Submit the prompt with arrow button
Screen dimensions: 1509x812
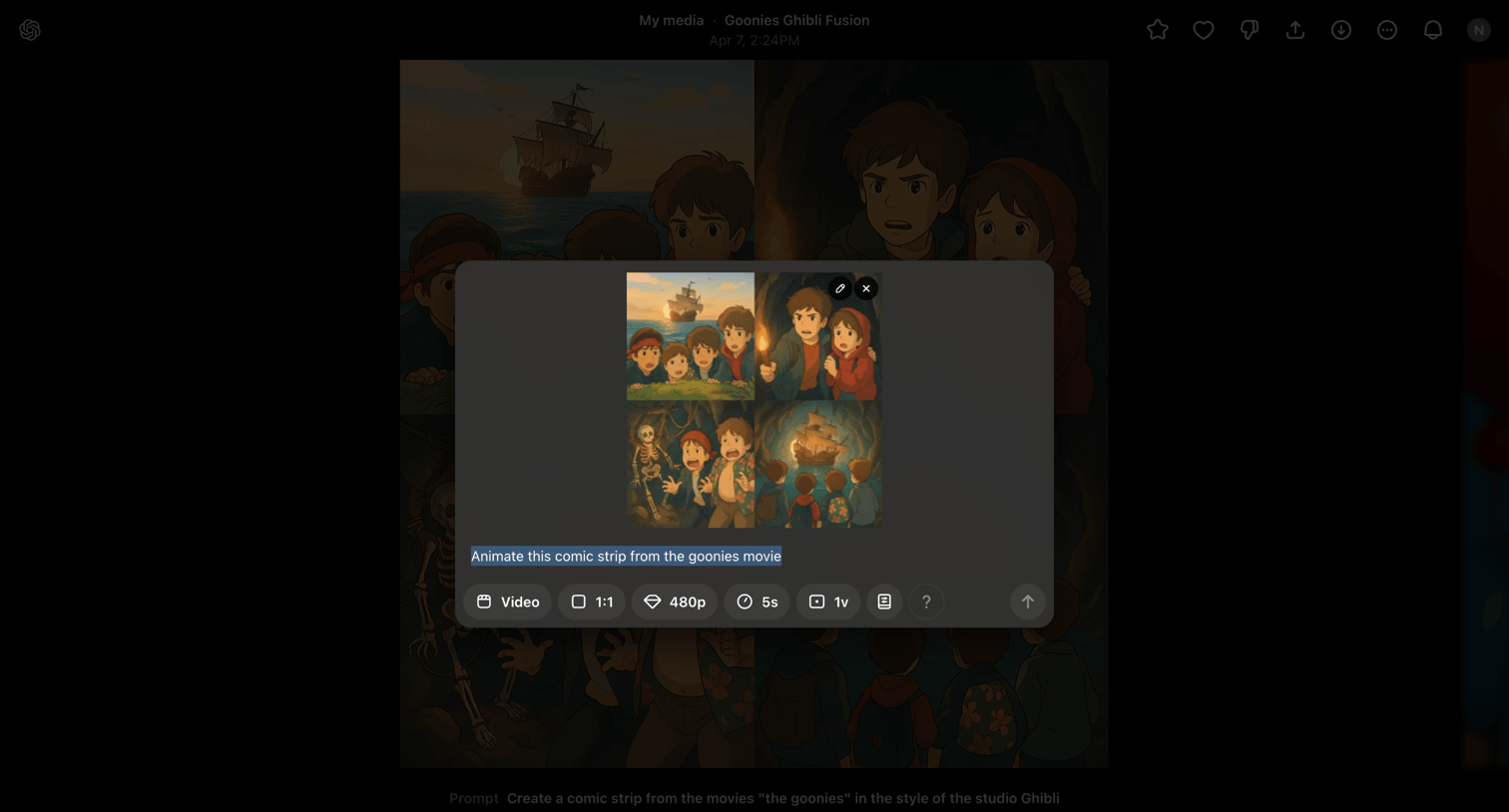pyautogui.click(x=1027, y=602)
